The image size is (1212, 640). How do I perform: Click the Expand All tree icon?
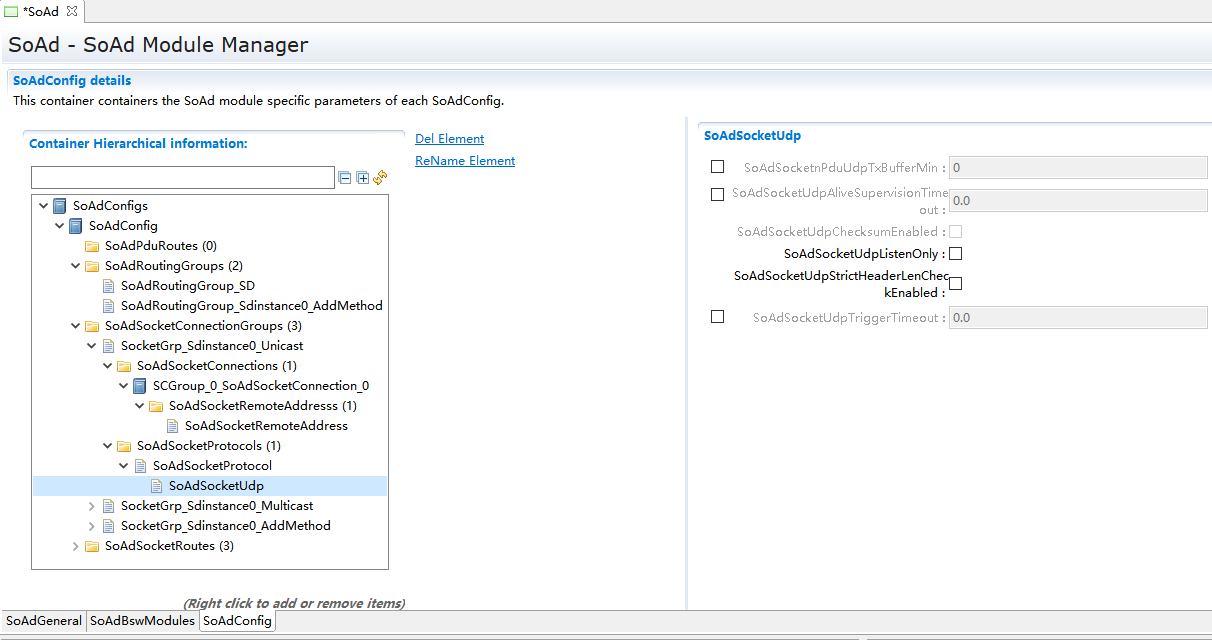362,178
